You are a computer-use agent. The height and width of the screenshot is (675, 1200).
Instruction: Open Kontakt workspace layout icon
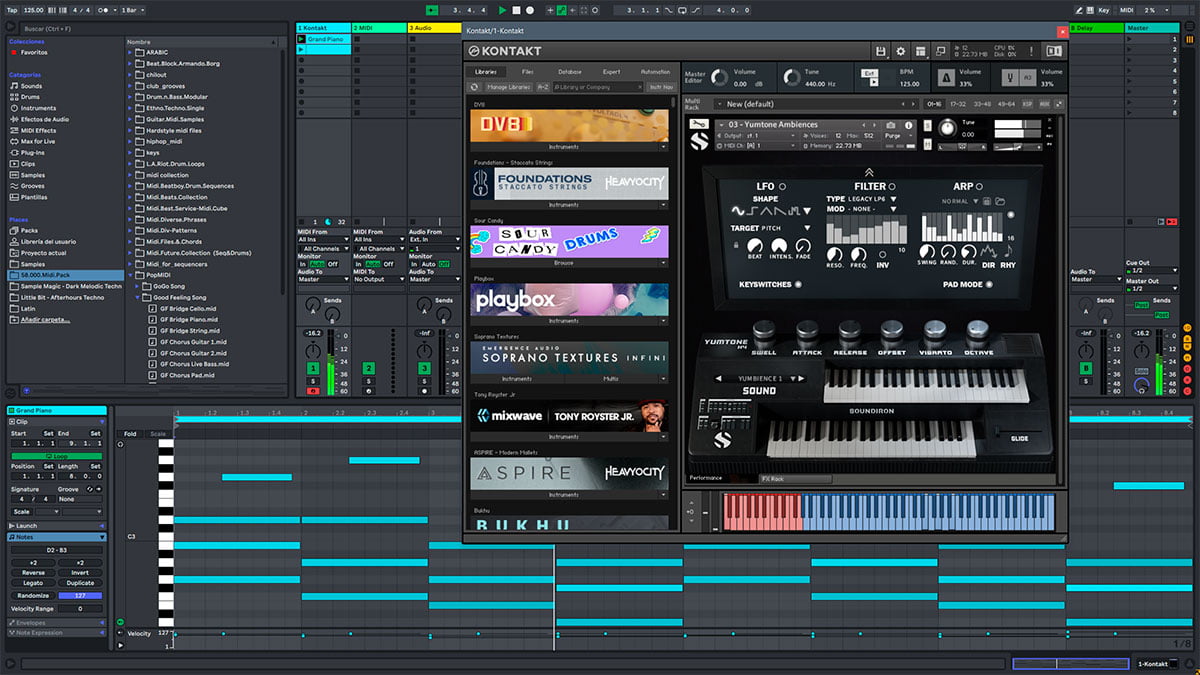920,51
